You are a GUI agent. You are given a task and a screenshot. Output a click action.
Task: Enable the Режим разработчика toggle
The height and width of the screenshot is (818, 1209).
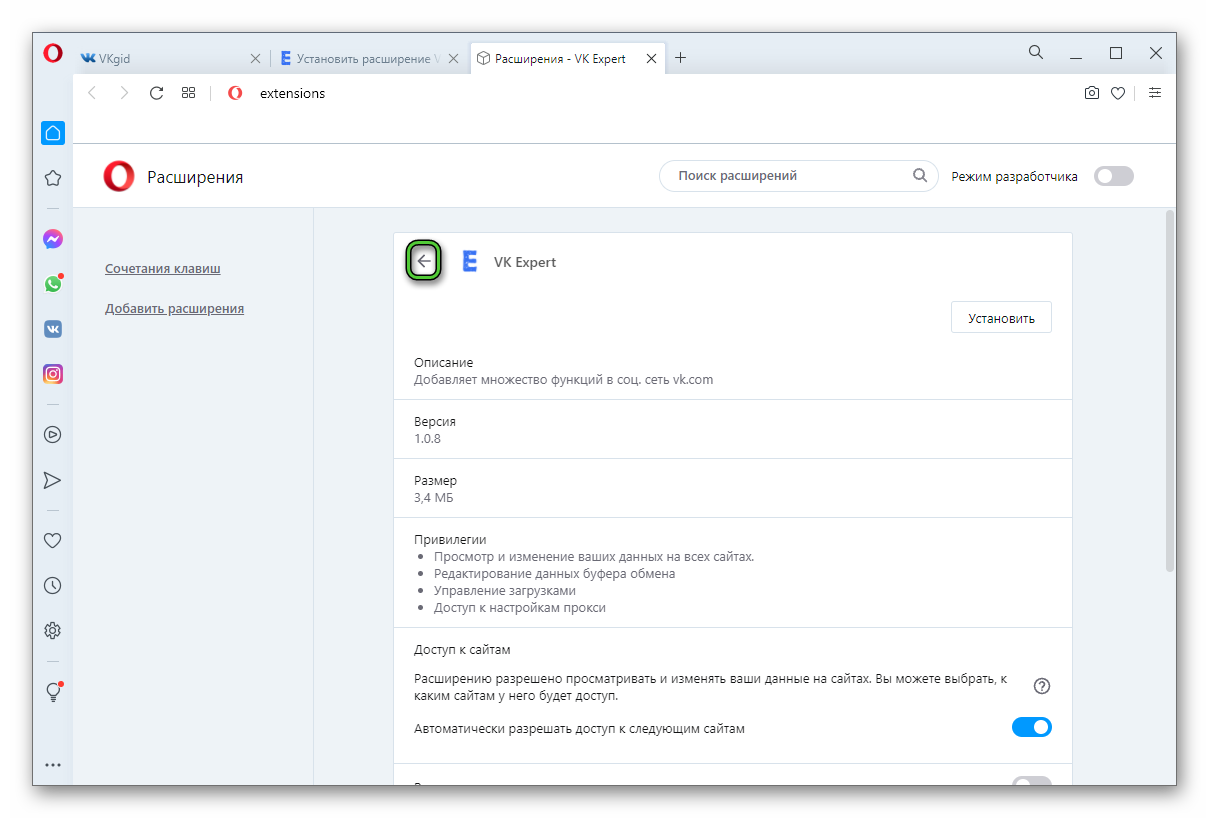[x=1114, y=176]
